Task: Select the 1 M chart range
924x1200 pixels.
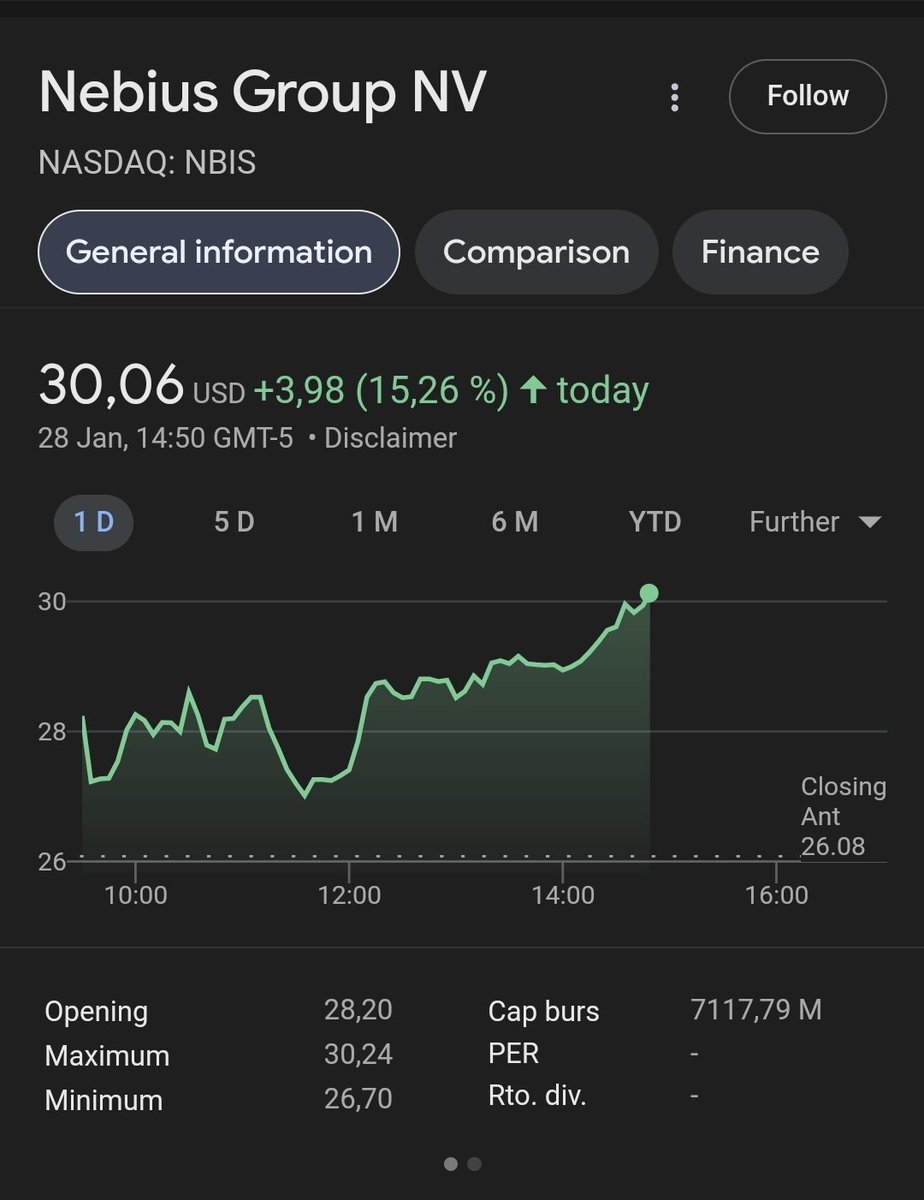Action: [374, 522]
